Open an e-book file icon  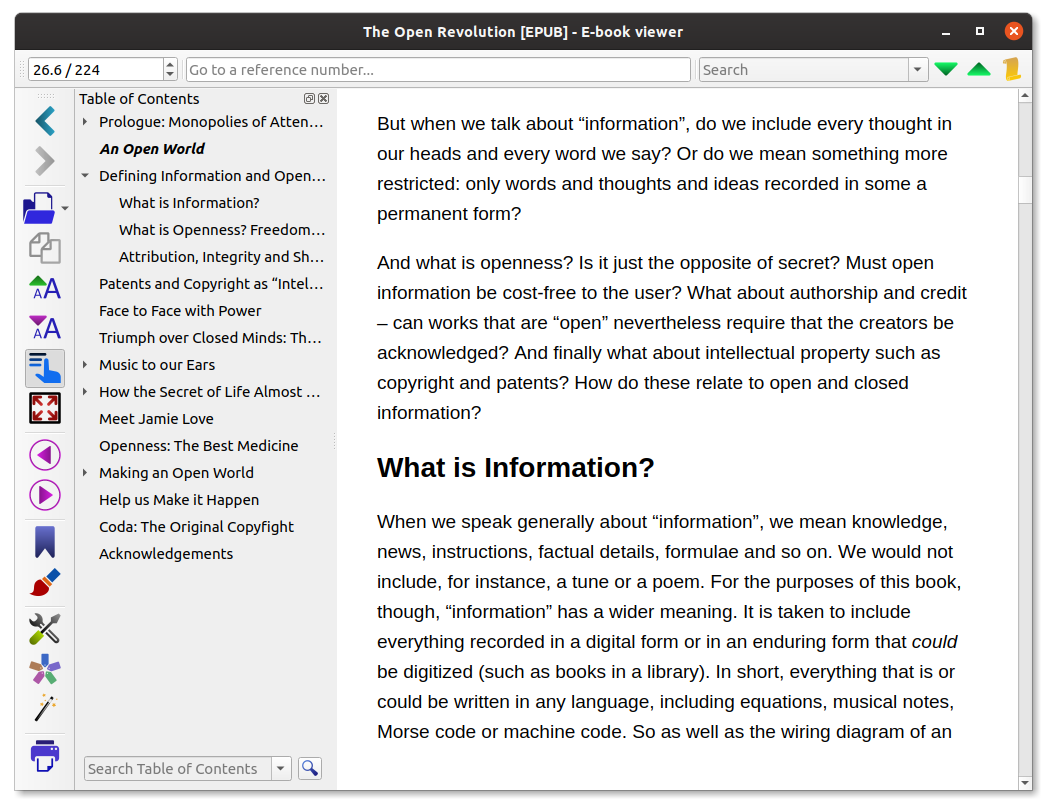coord(39,208)
